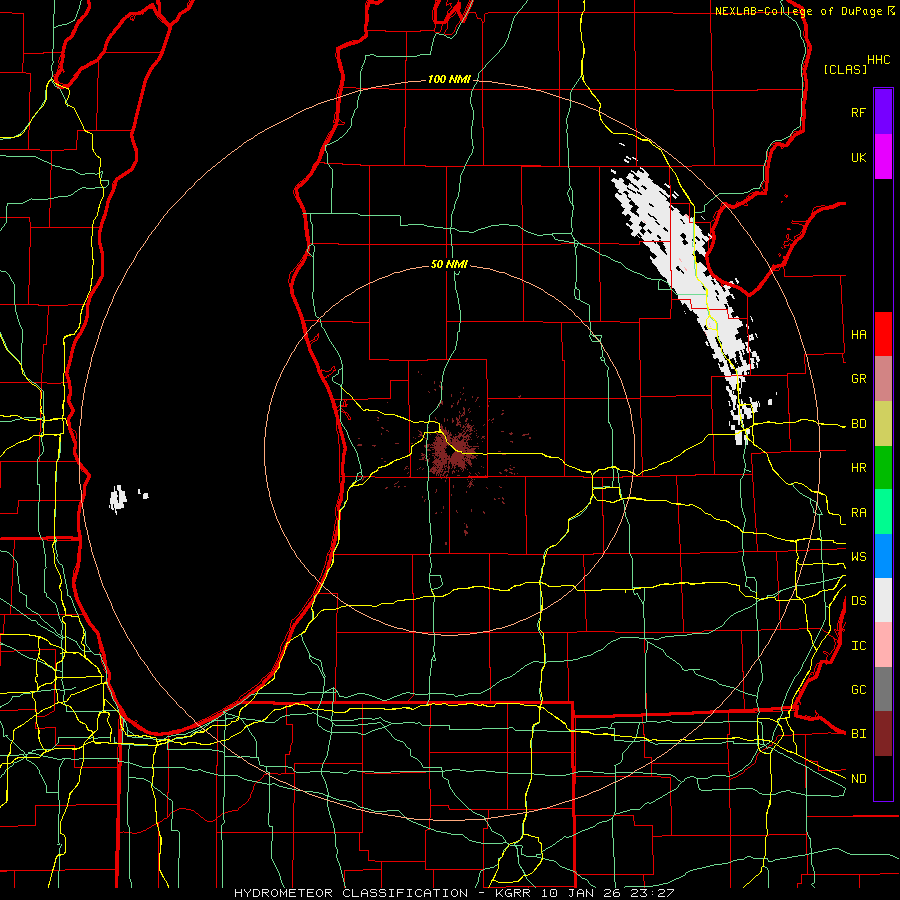Select the yellow BD legend swatch
Viewport: 900px width, 900px height.
pos(883,424)
